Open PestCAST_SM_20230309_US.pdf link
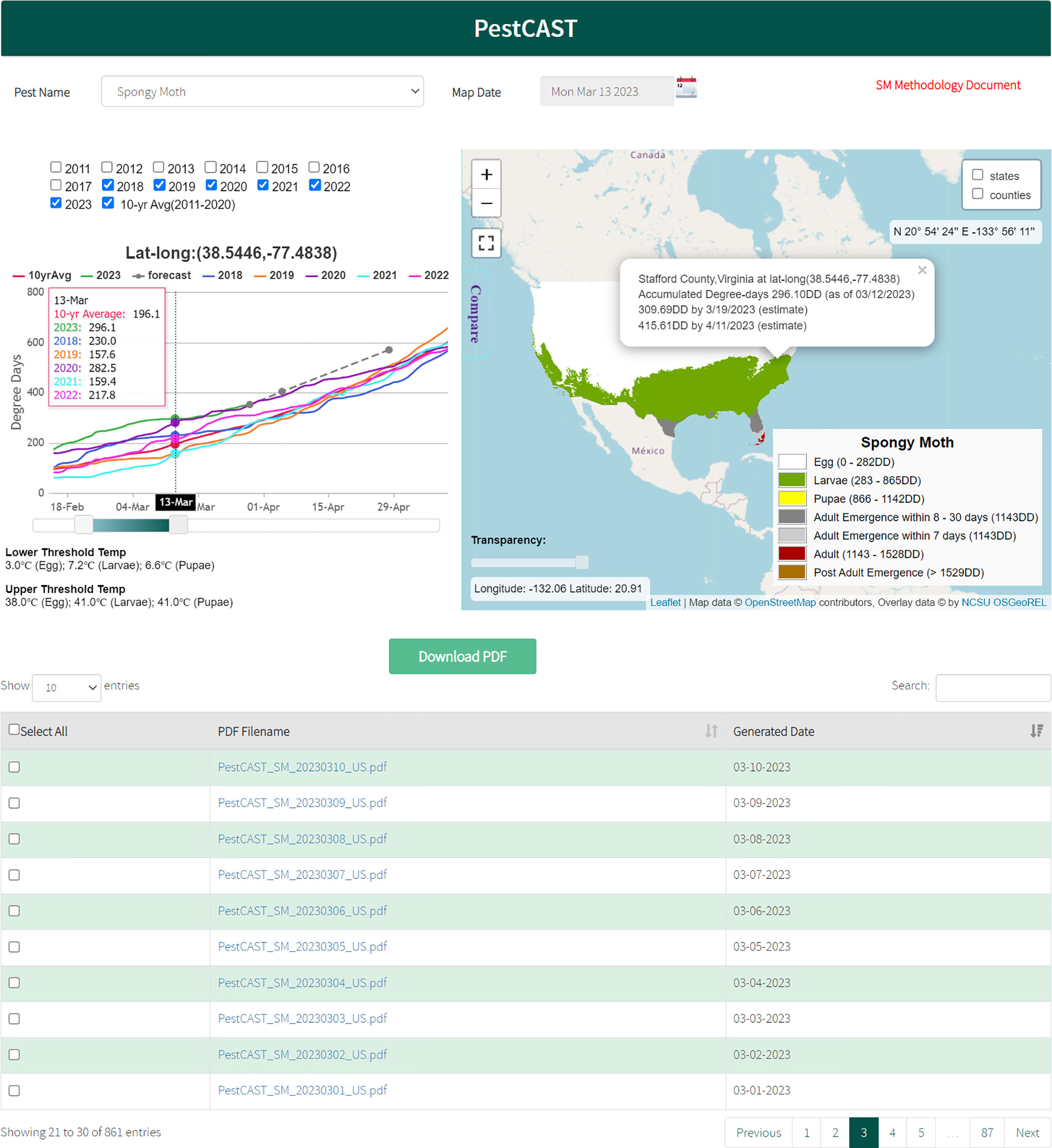 click(302, 803)
